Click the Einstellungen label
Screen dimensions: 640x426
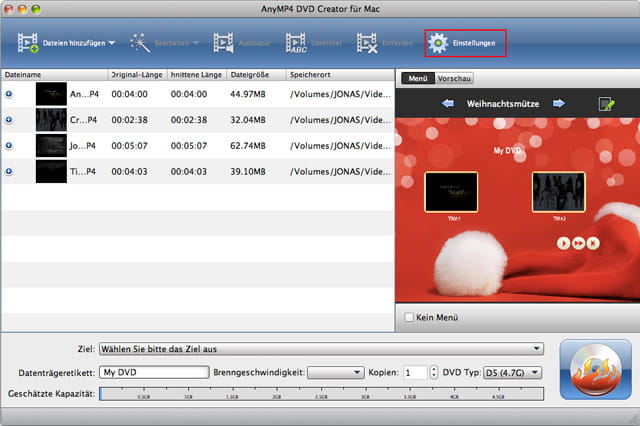click(x=474, y=43)
